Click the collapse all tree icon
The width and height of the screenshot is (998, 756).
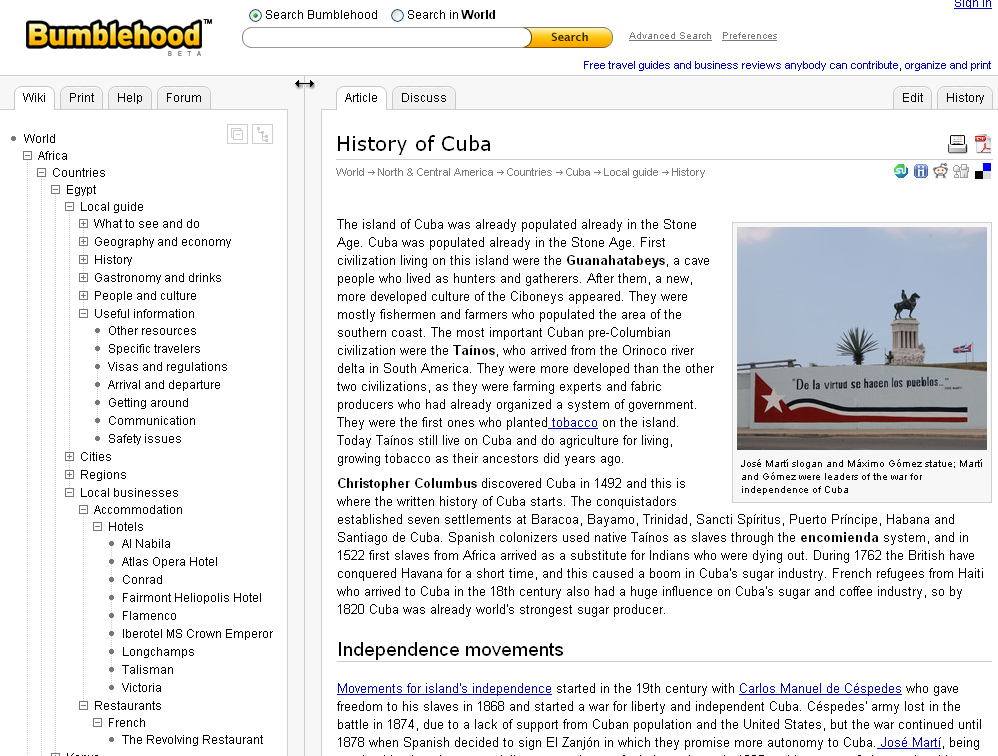point(237,134)
